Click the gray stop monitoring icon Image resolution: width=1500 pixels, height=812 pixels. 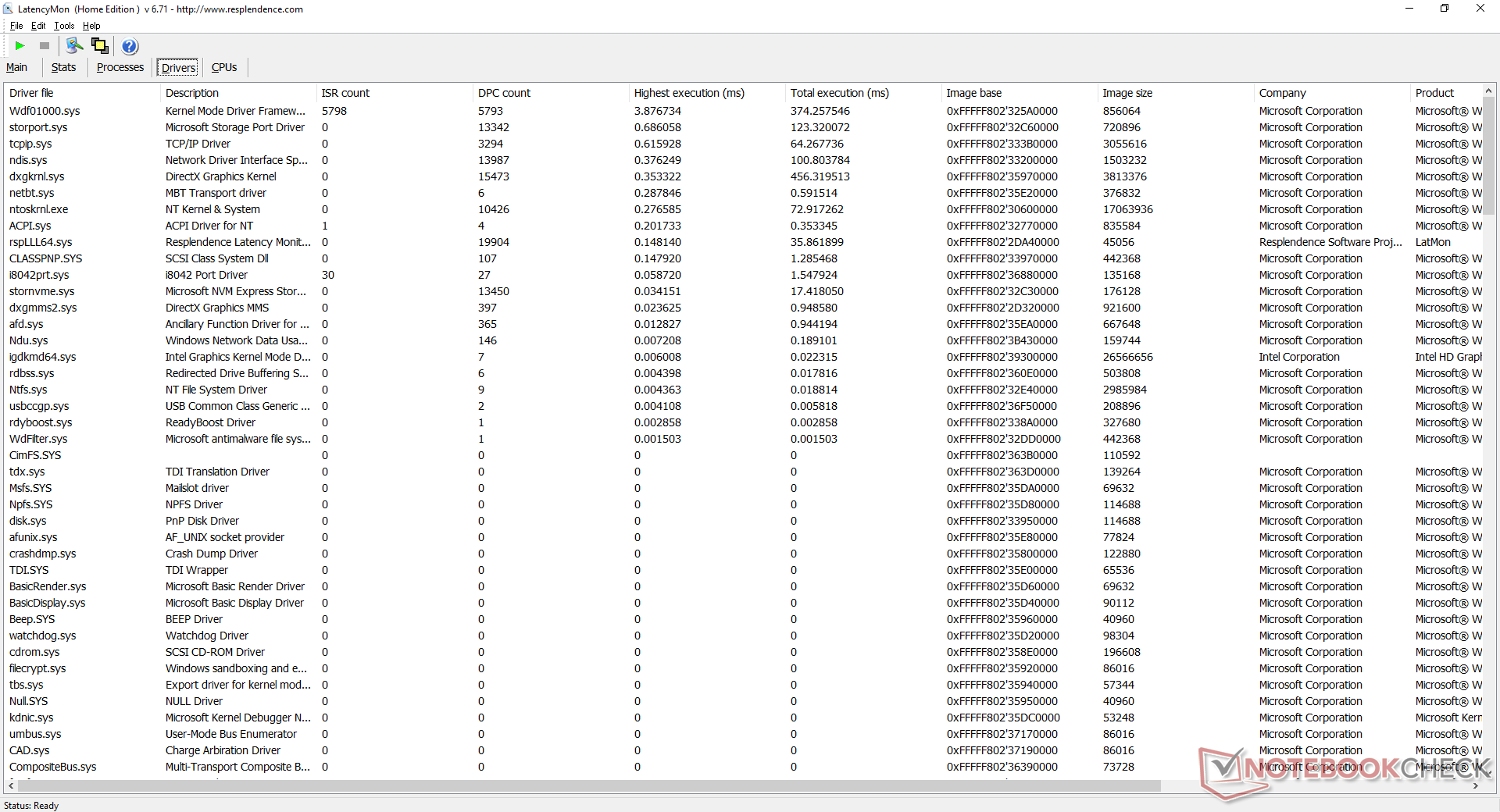pos(45,46)
